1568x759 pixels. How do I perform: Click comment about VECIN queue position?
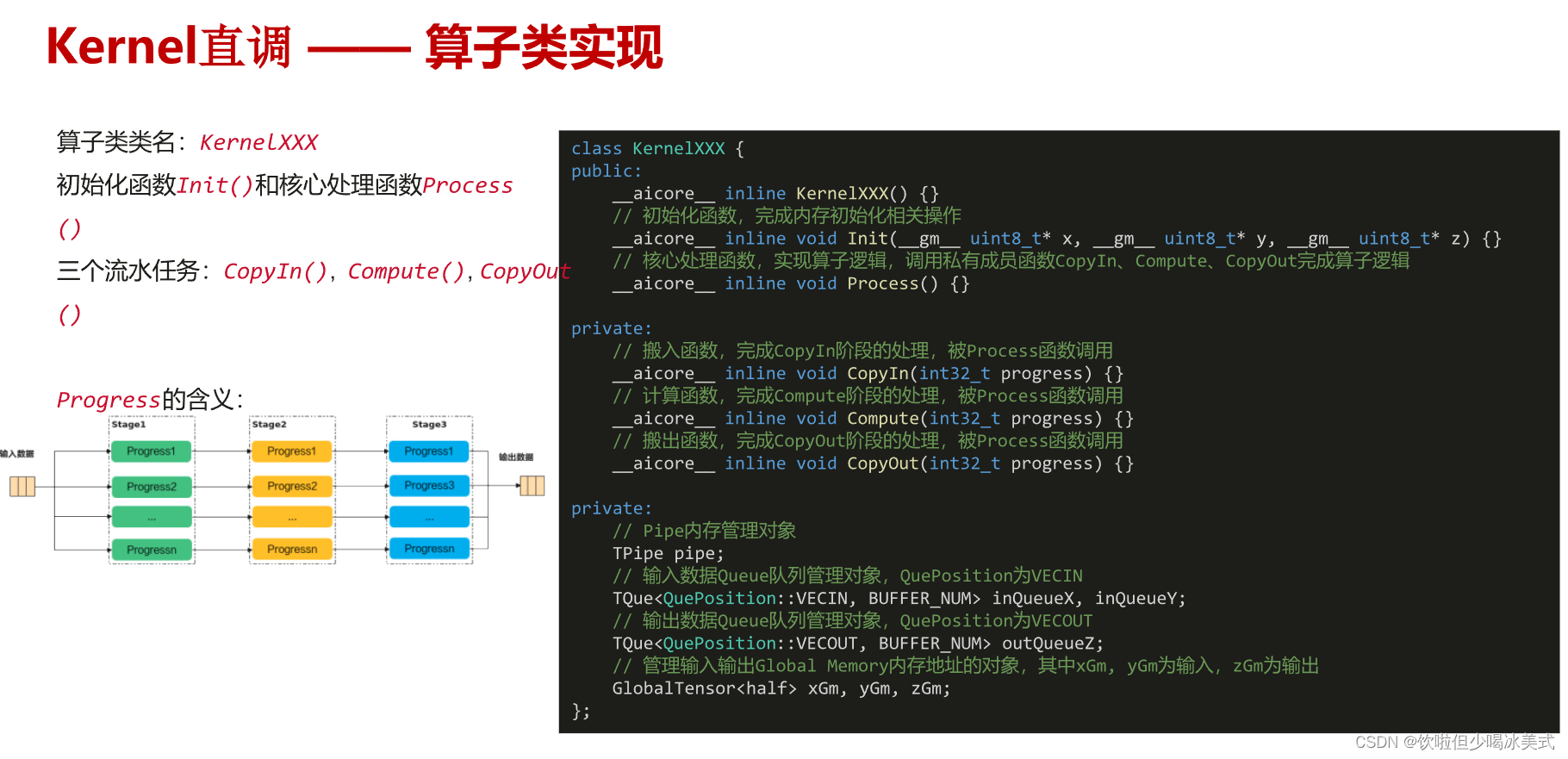(x=848, y=575)
